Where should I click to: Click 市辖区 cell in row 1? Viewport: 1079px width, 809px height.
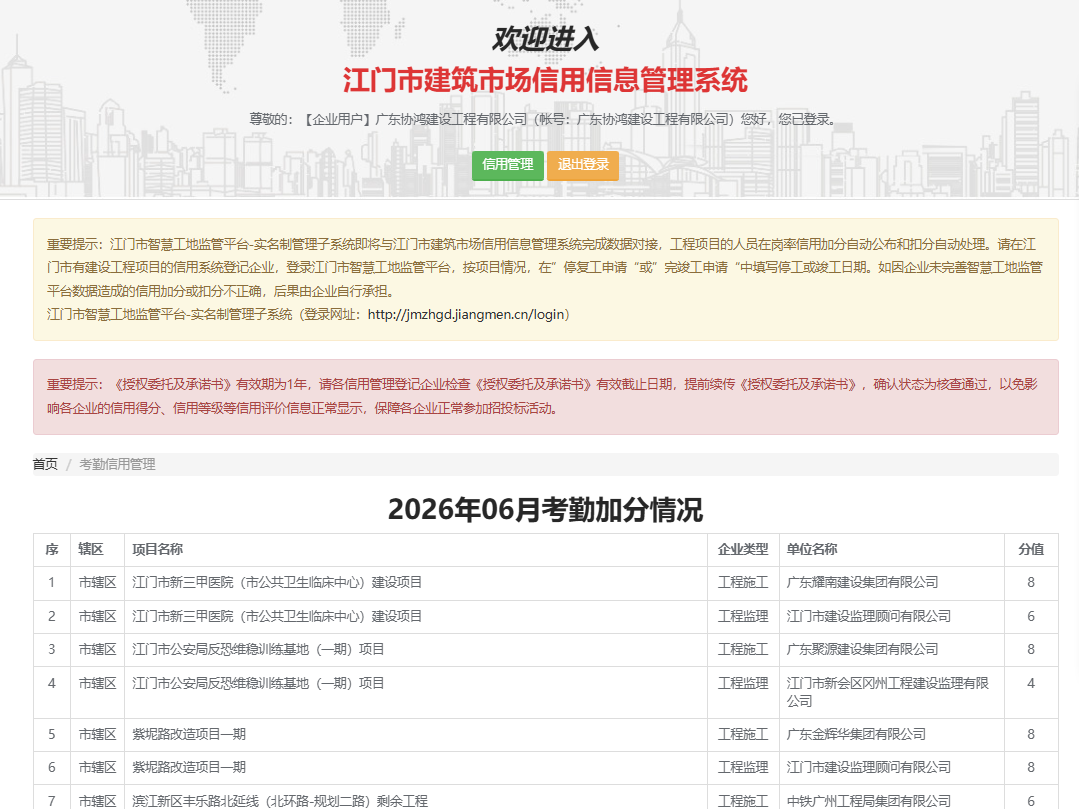98,583
